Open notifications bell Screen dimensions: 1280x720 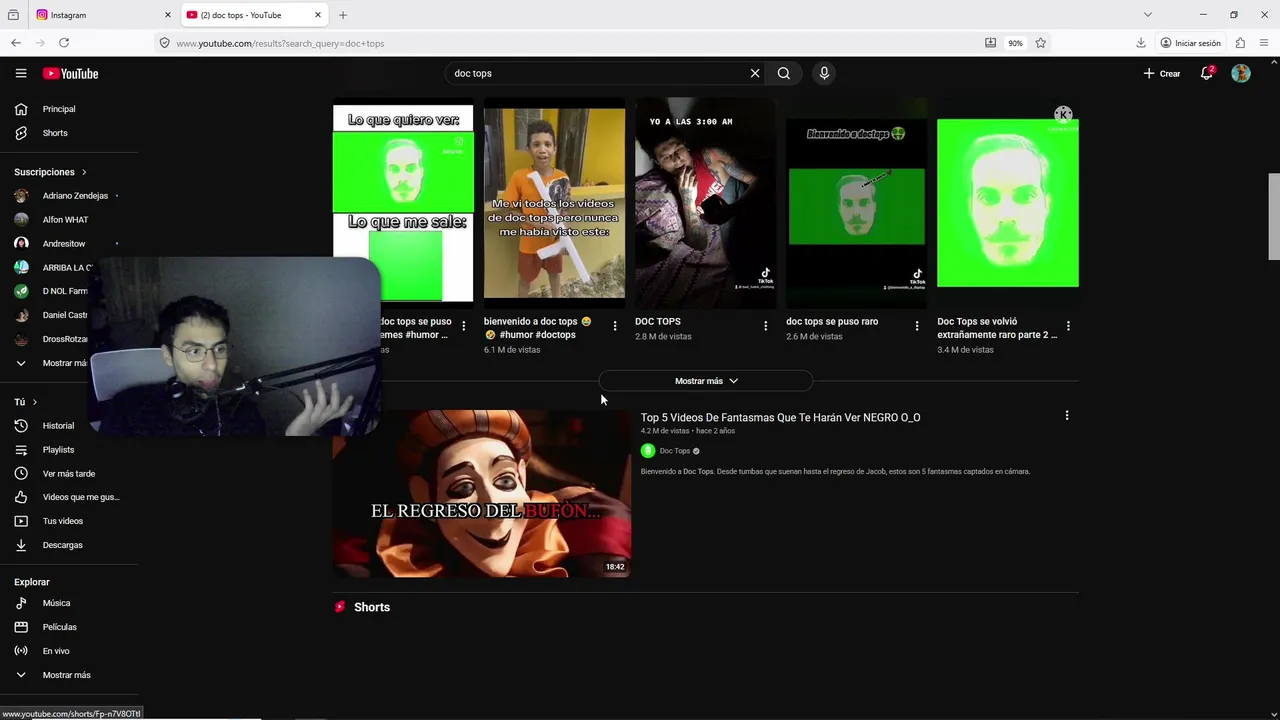click(x=1207, y=73)
